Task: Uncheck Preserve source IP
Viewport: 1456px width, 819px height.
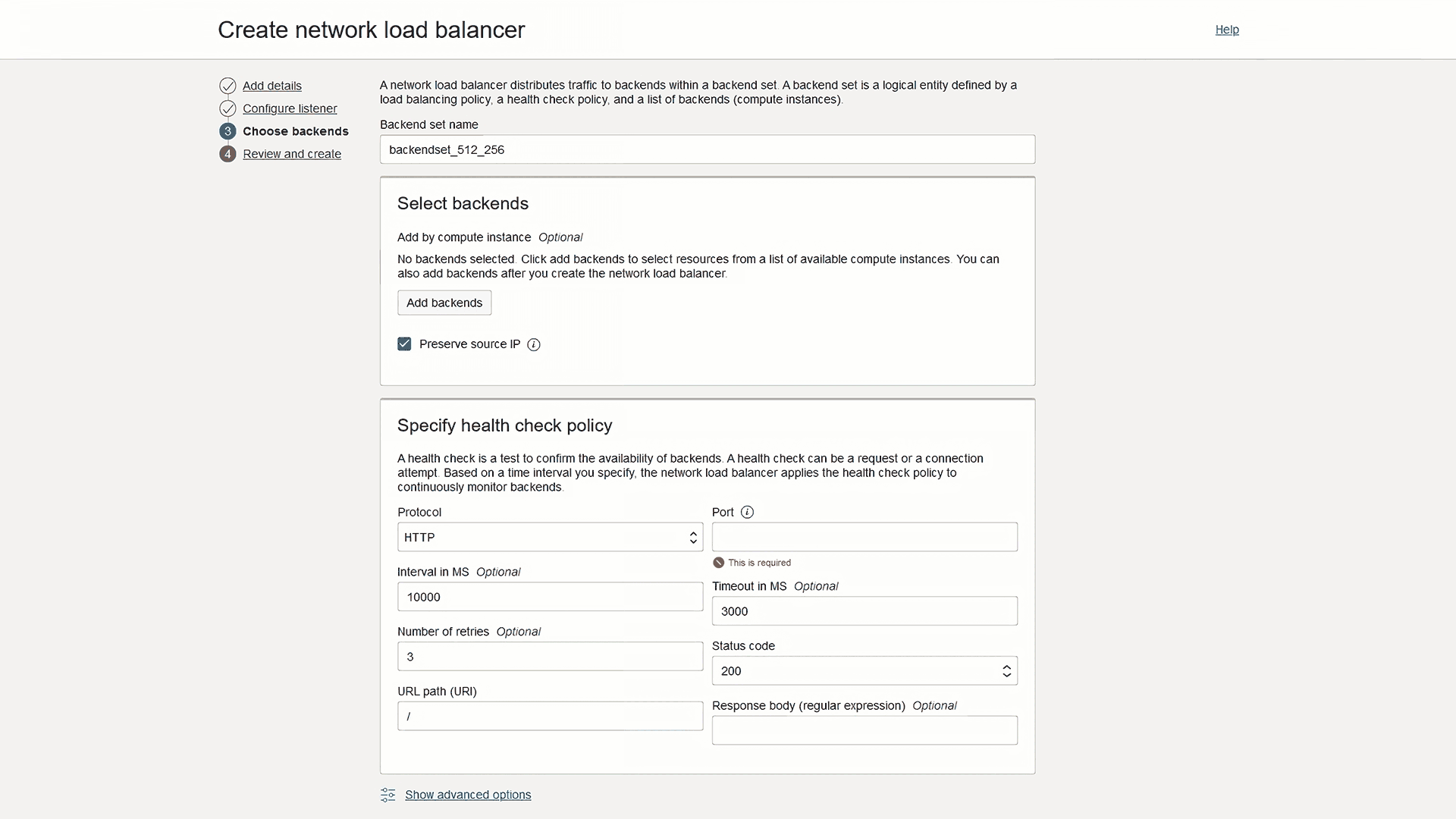Action: 403,344
